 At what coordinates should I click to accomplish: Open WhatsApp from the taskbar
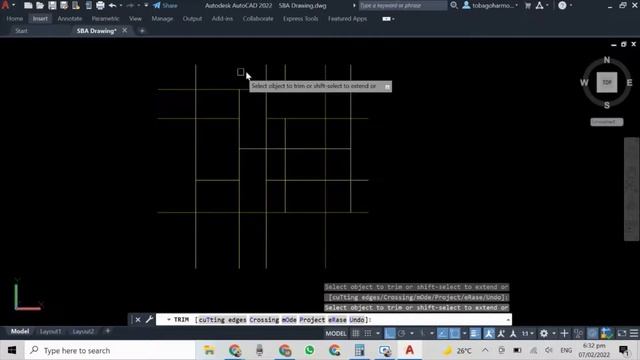coord(309,350)
